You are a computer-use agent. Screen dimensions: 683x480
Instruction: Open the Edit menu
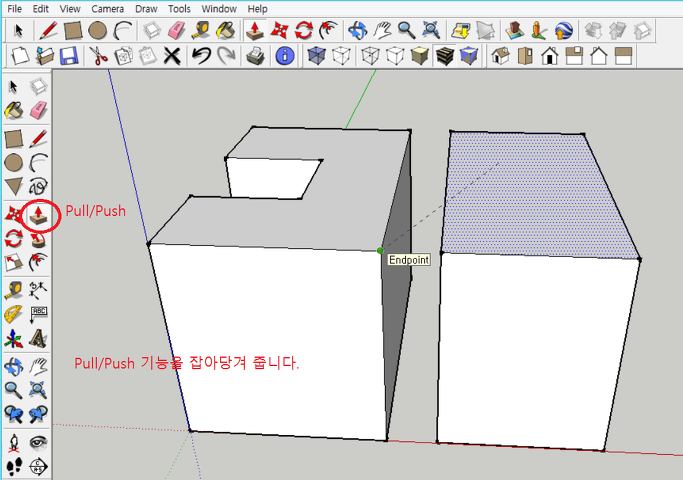41,9
